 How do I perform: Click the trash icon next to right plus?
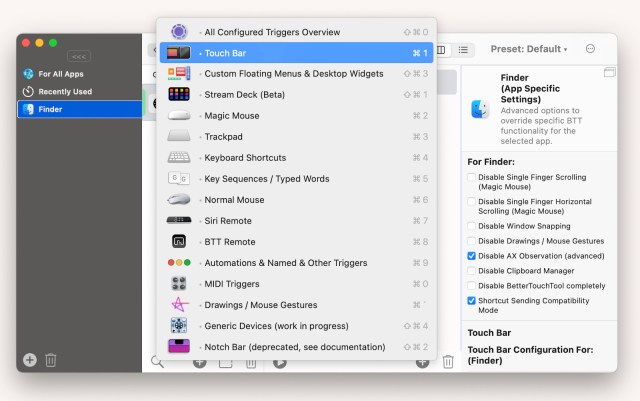[x=448, y=362]
